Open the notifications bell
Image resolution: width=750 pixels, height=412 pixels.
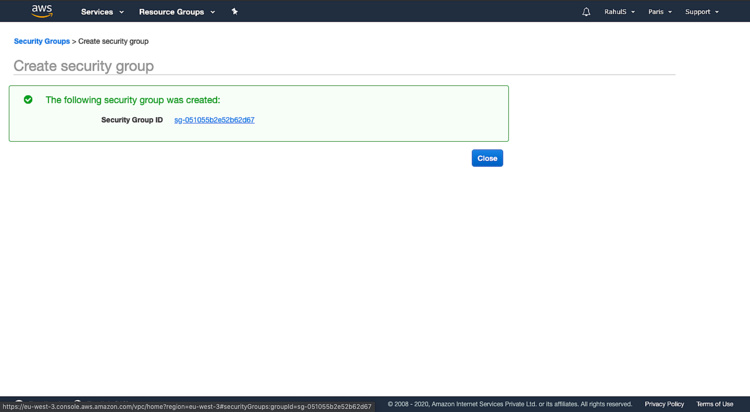point(586,12)
